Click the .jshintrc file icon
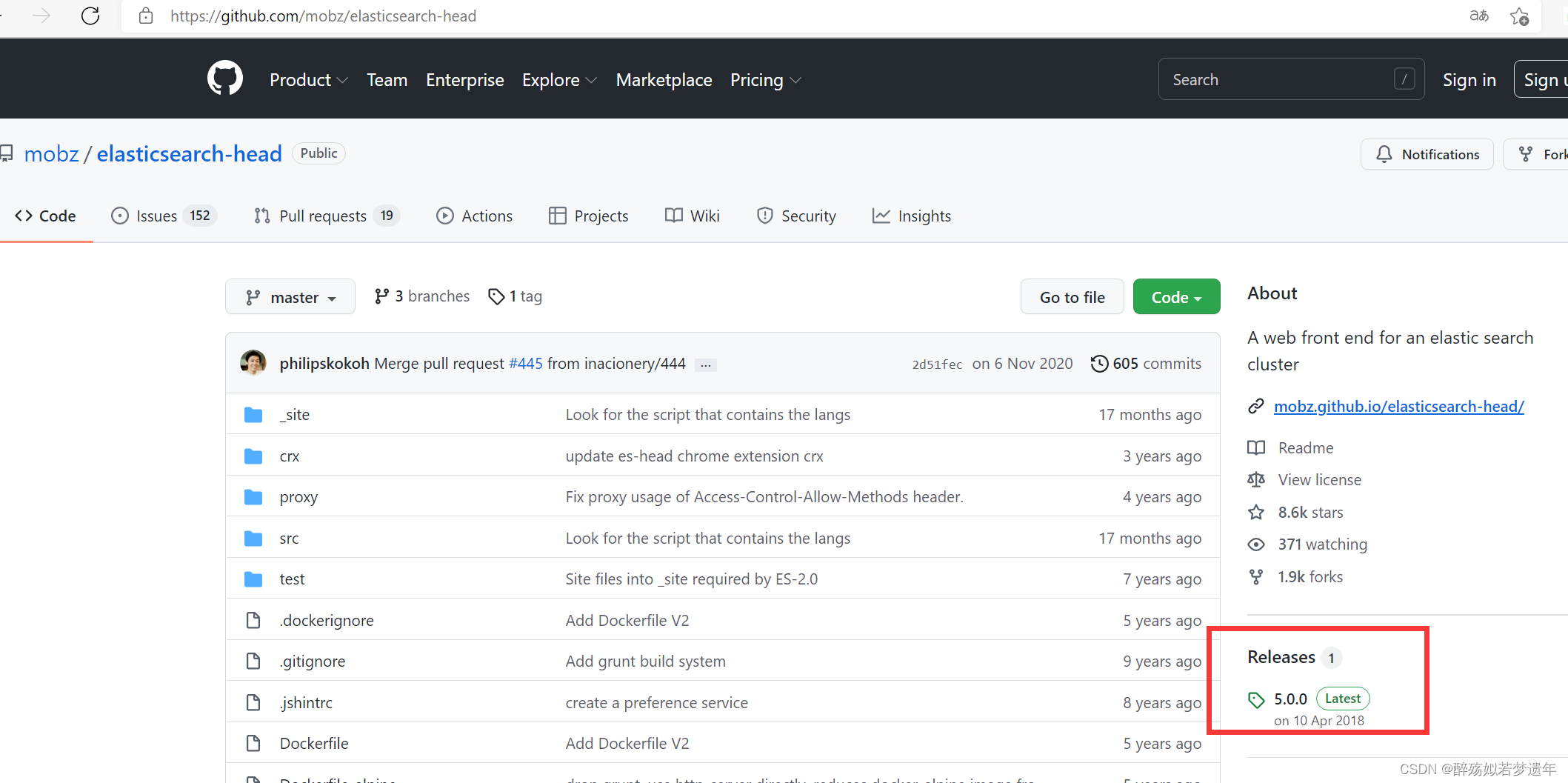Viewport: 1568px width, 783px height. [x=253, y=702]
